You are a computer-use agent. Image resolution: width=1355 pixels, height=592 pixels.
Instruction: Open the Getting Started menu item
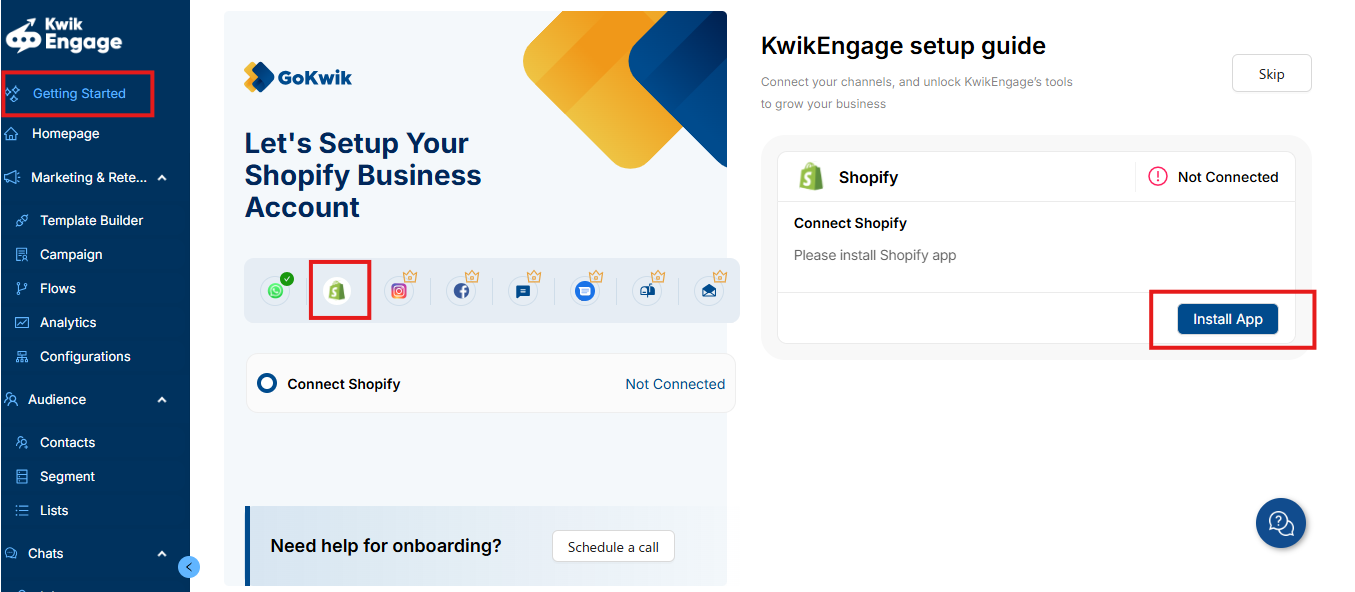click(79, 94)
